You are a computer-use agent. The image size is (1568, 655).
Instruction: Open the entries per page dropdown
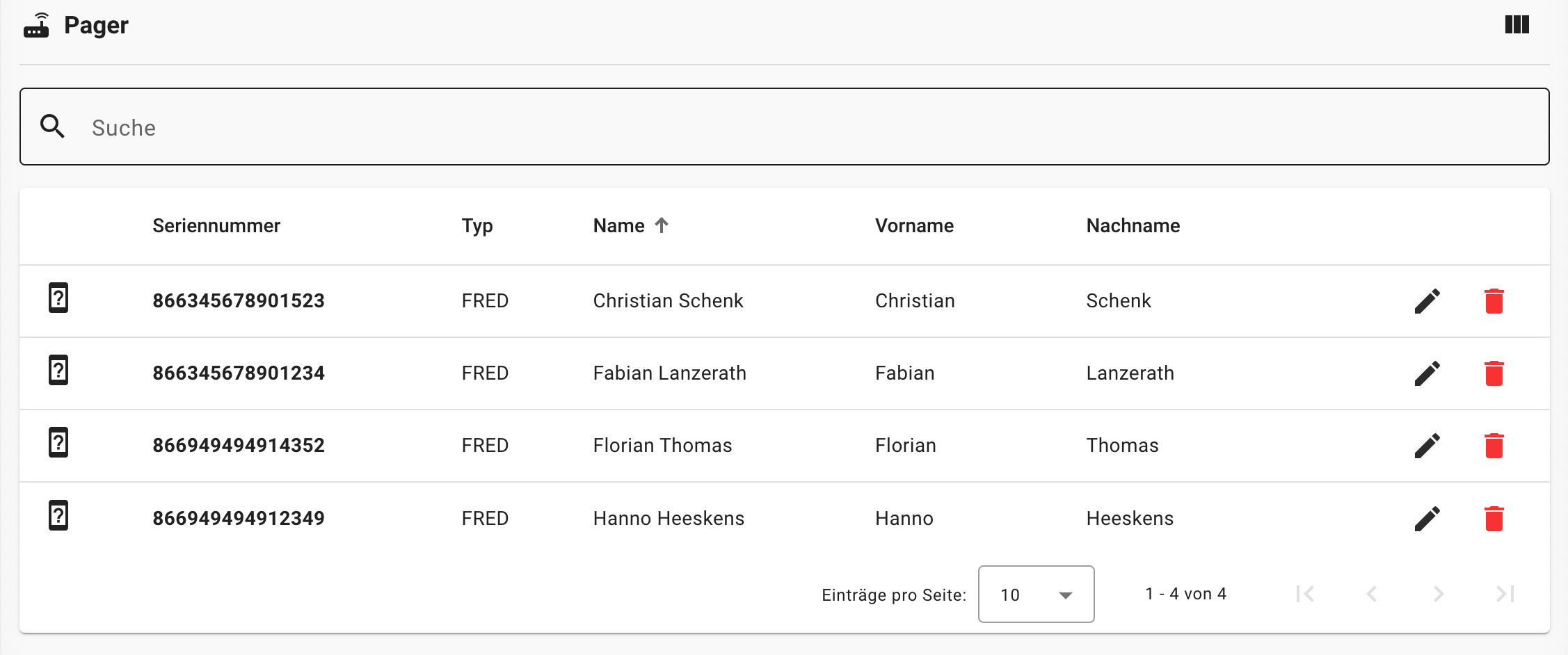pyautogui.click(x=1036, y=595)
